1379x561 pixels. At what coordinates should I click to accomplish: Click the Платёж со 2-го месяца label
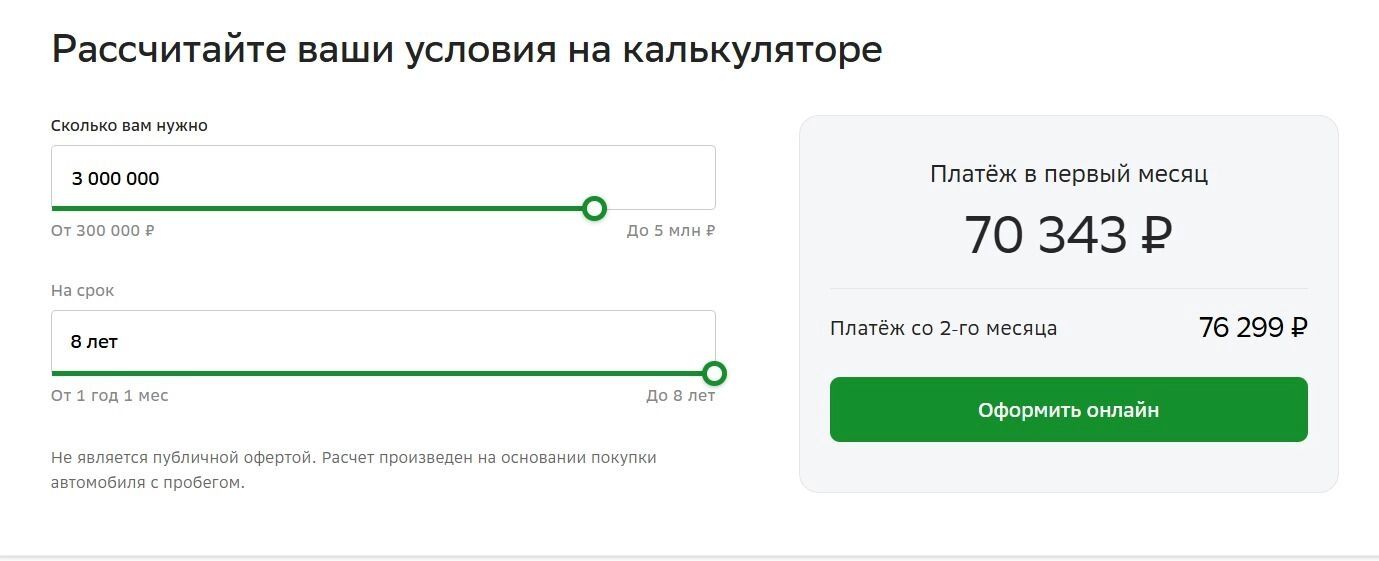tap(943, 328)
